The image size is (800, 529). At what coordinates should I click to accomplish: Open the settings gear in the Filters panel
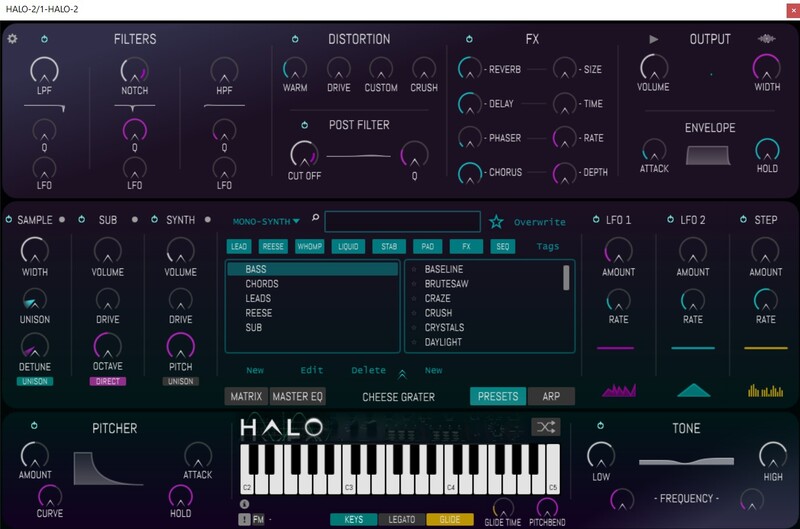pos(12,39)
